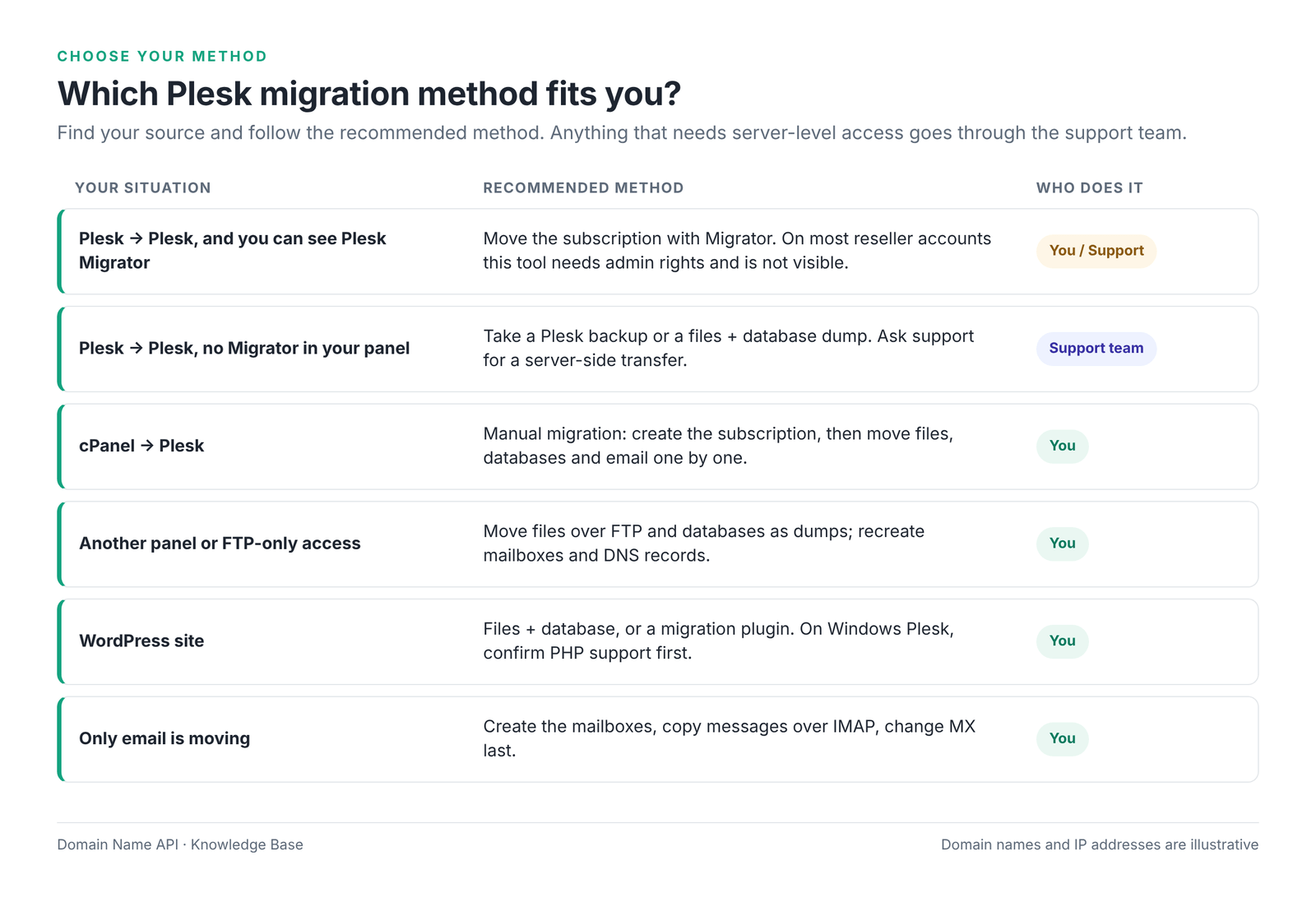Click the 'You' badge in the FTP-only row

click(1062, 544)
